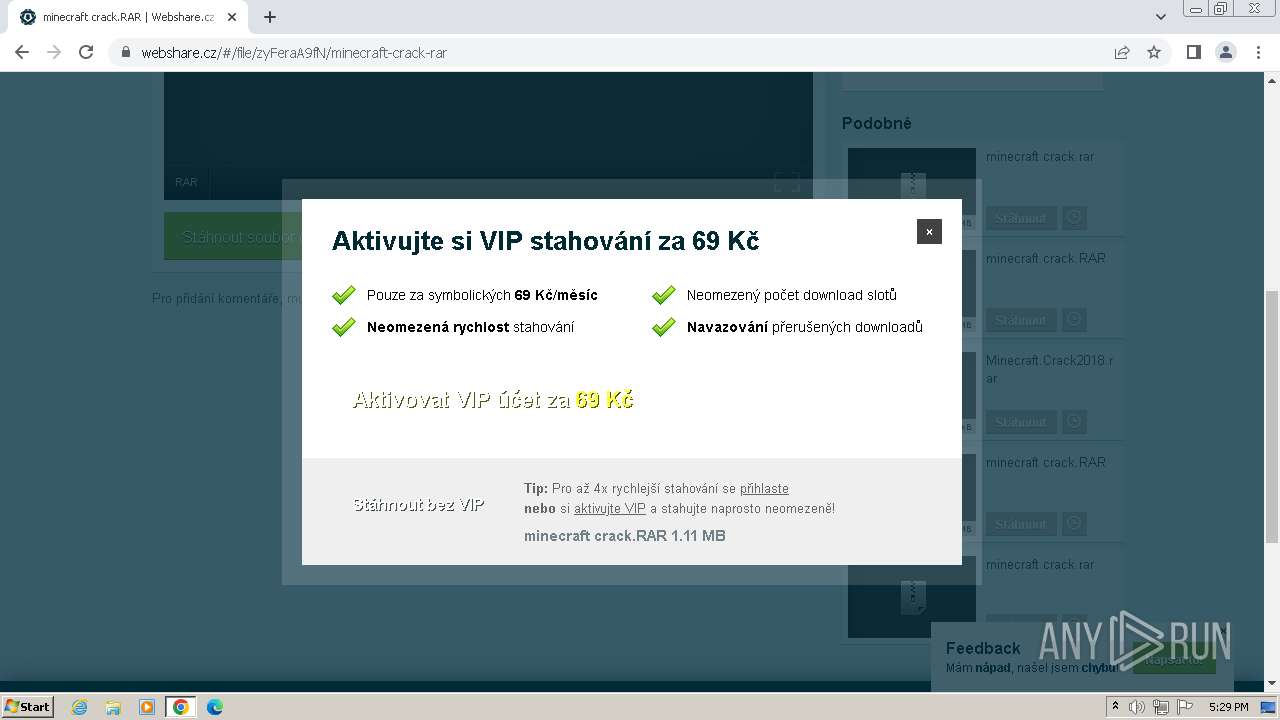Show hidden tray icons
This screenshot has height=720, width=1280.
point(1116,707)
